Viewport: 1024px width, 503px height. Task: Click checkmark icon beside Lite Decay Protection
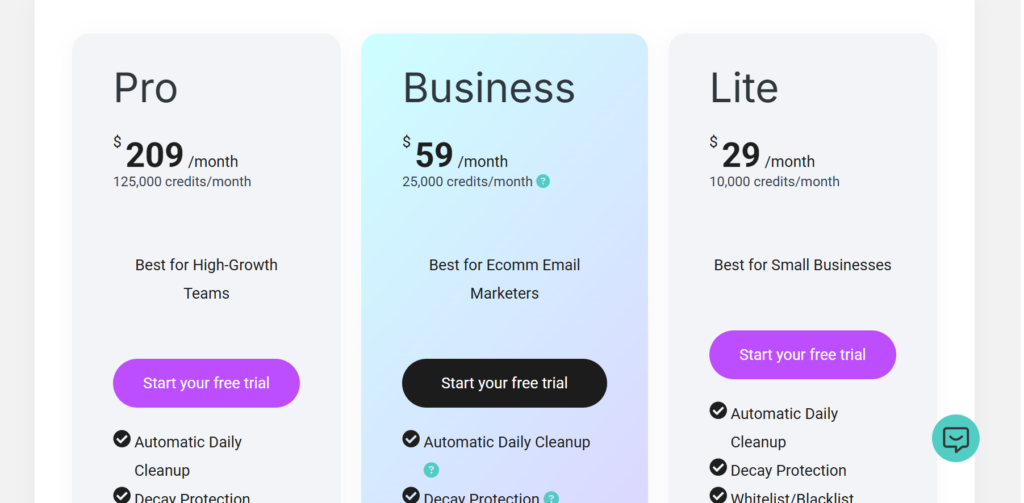pos(718,467)
